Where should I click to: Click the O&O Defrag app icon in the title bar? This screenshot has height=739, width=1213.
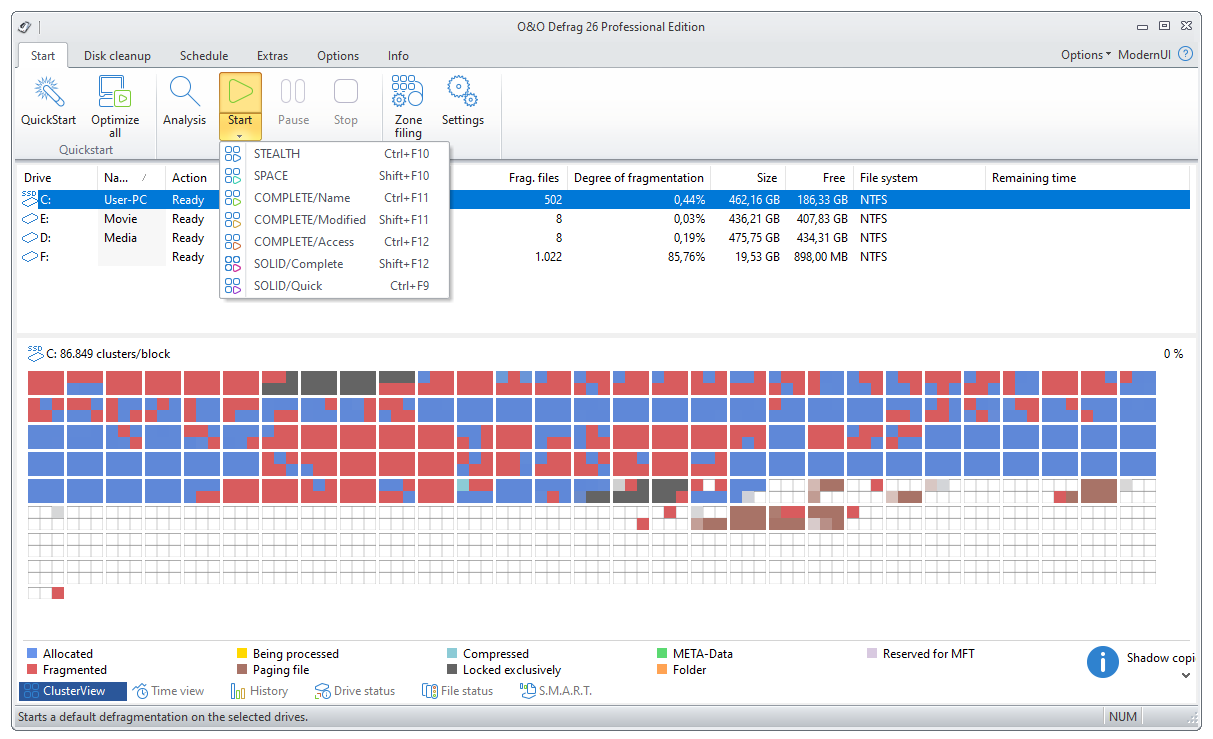[x=24, y=27]
